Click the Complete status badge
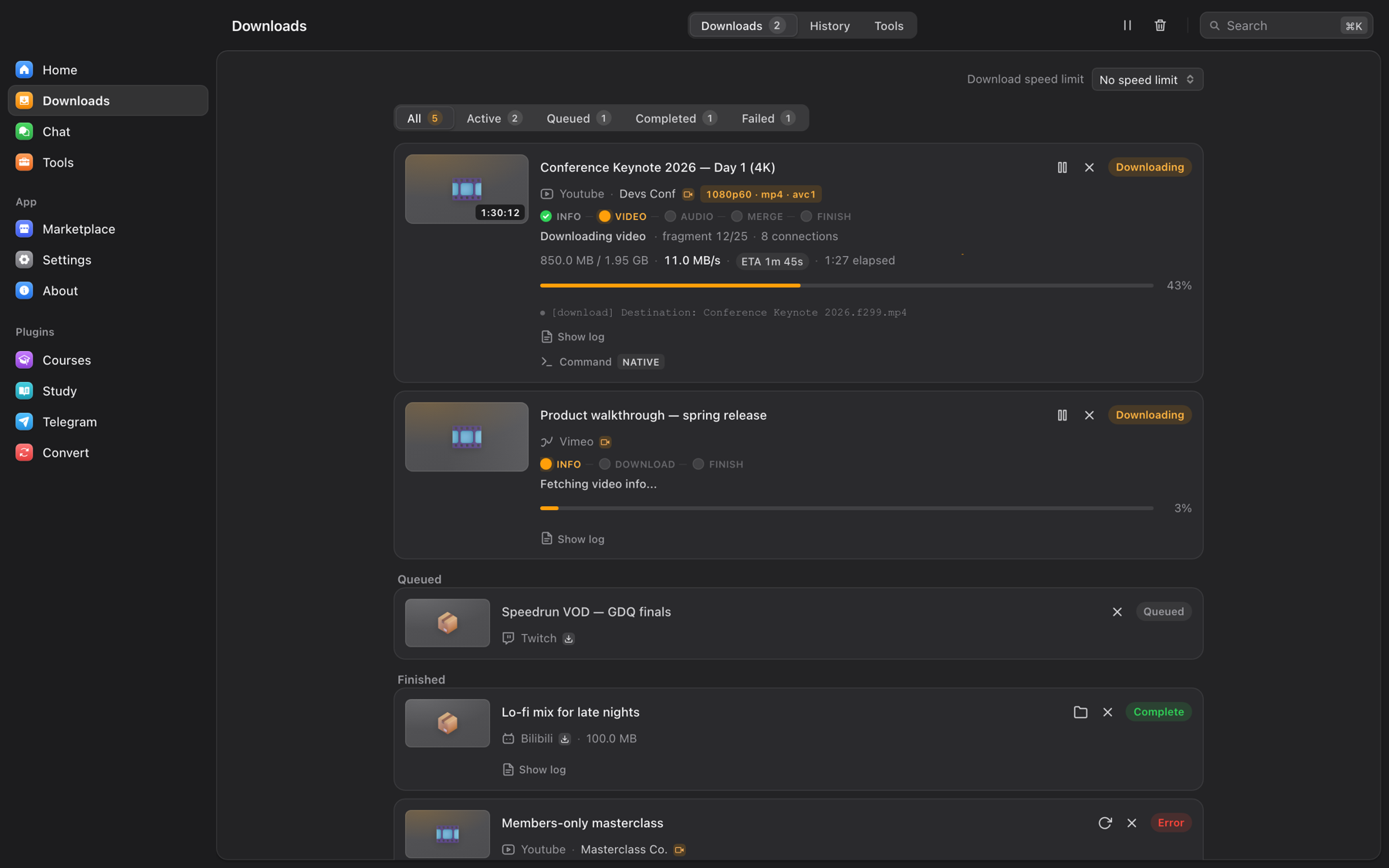The image size is (1389, 868). tap(1158, 712)
